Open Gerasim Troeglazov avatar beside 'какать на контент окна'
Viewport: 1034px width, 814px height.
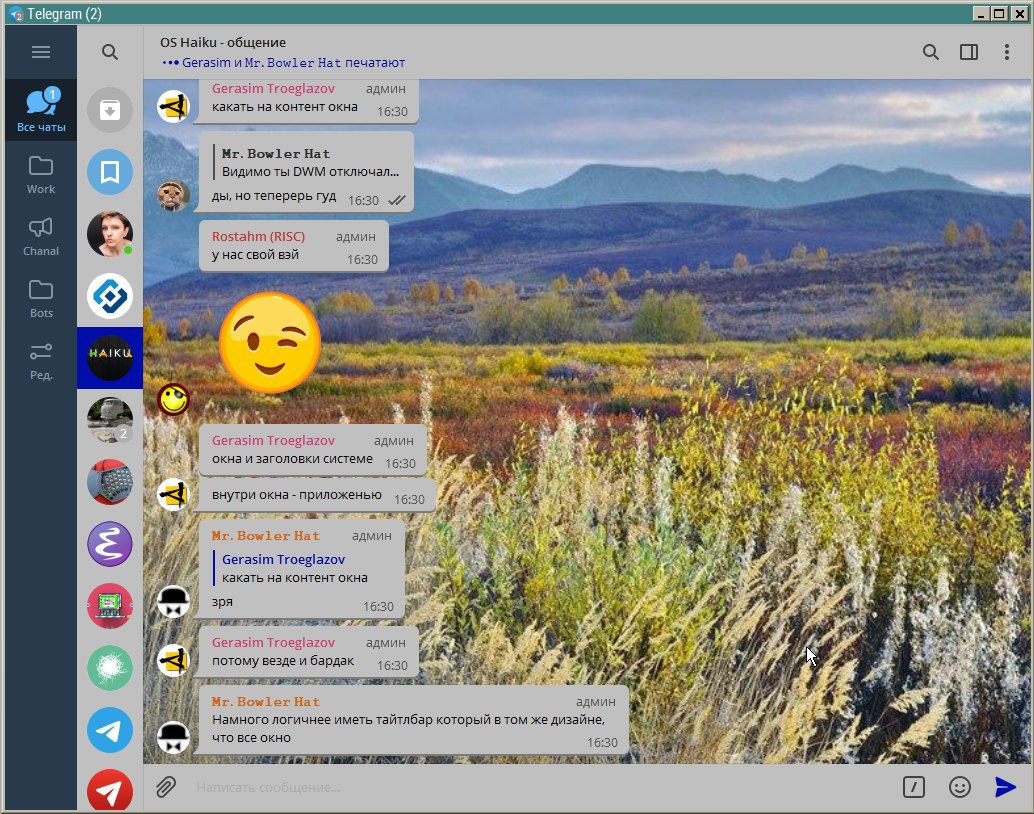pyautogui.click(x=173, y=106)
